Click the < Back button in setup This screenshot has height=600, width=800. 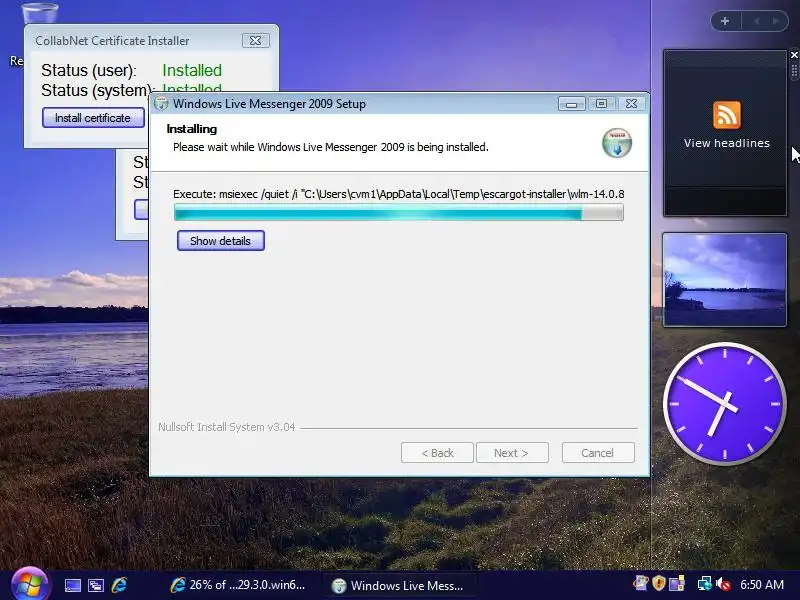point(437,453)
